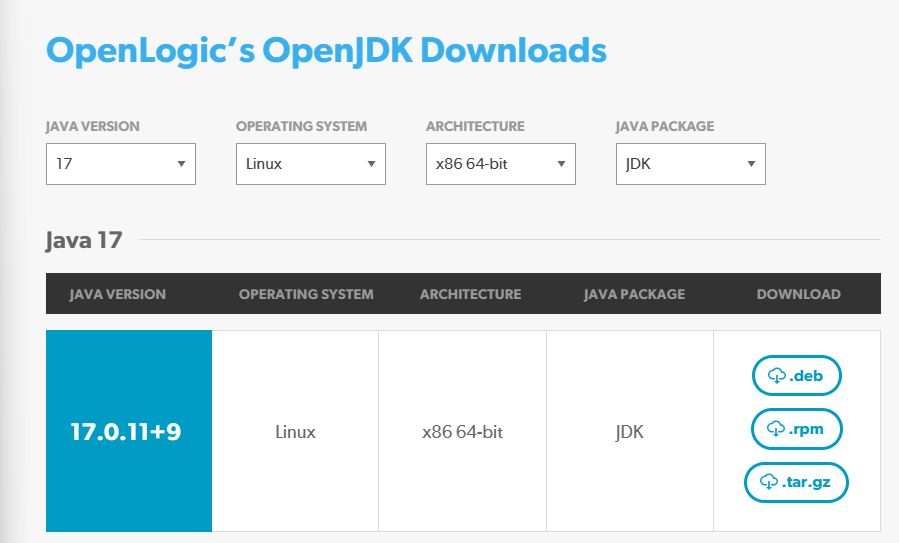Image resolution: width=899 pixels, height=543 pixels.
Task: Open the Architecture dropdown showing x86 64-bit
Action: pyautogui.click(x=501, y=164)
